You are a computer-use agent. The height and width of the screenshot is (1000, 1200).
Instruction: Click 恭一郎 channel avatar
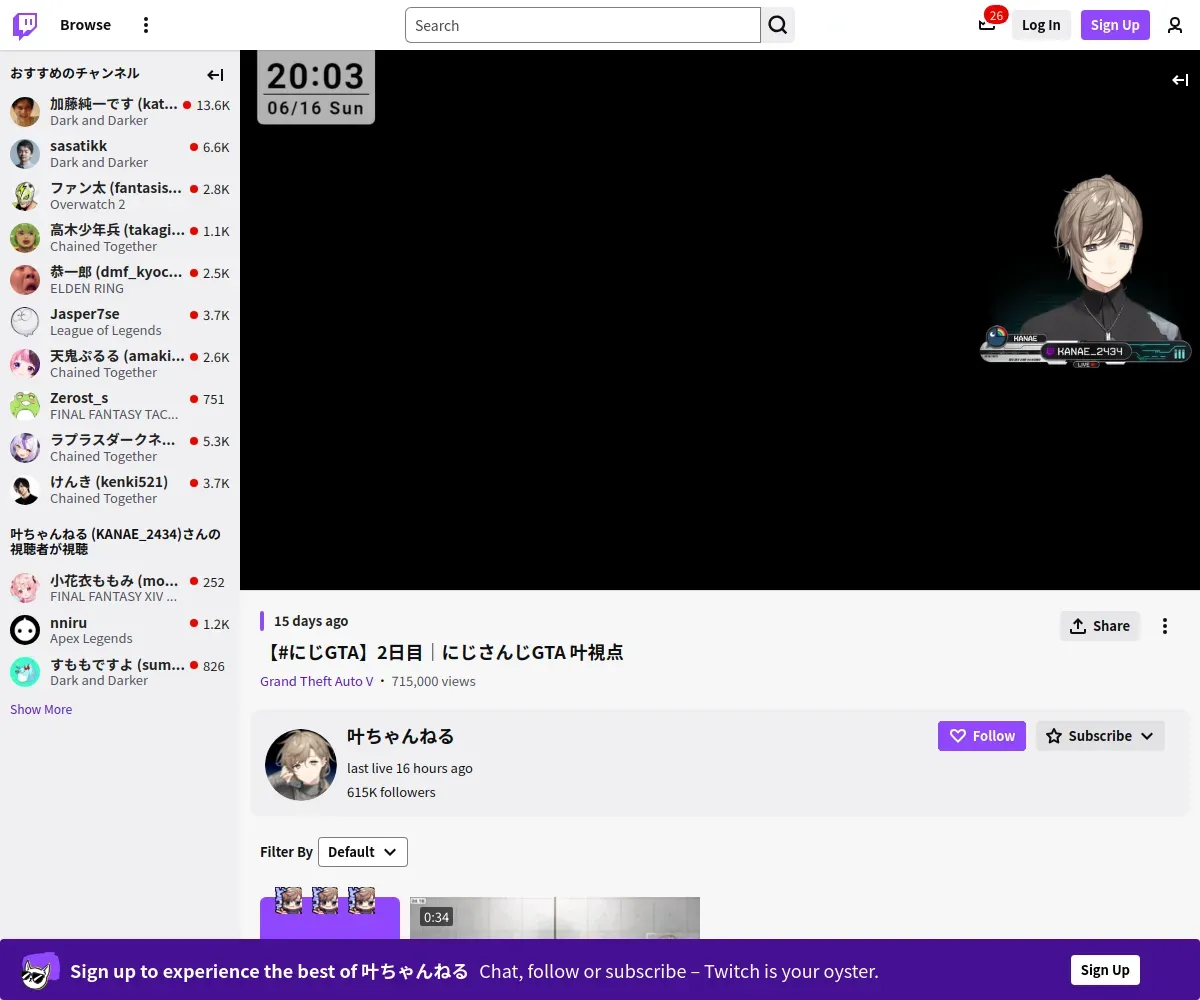coord(25,280)
